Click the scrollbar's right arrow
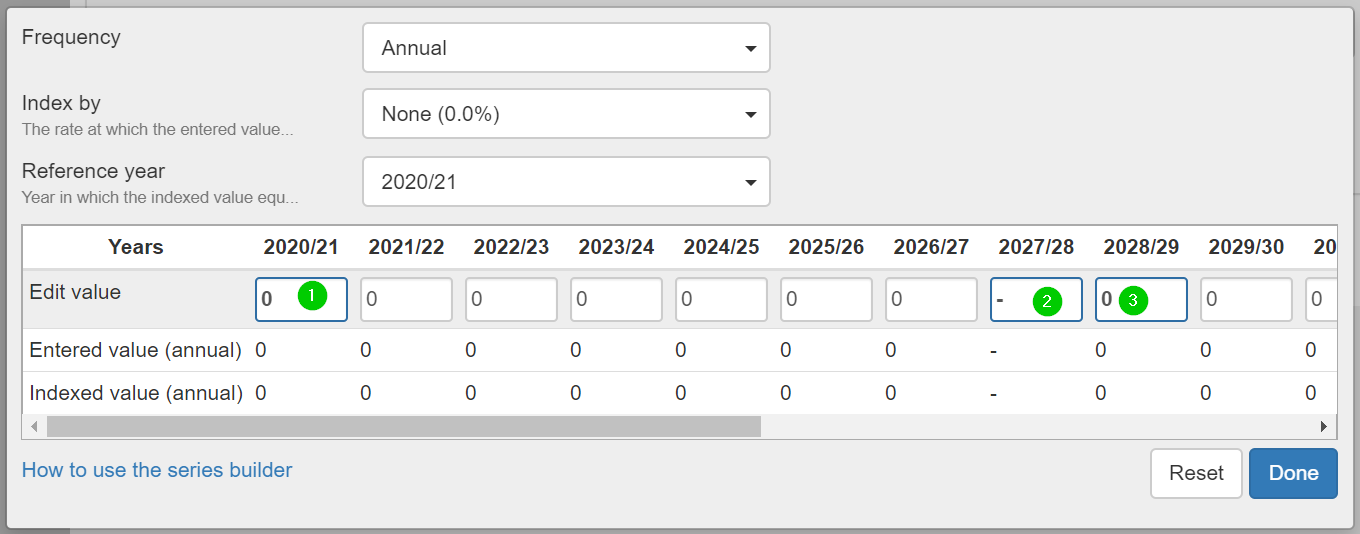1360x534 pixels. coord(1324,427)
